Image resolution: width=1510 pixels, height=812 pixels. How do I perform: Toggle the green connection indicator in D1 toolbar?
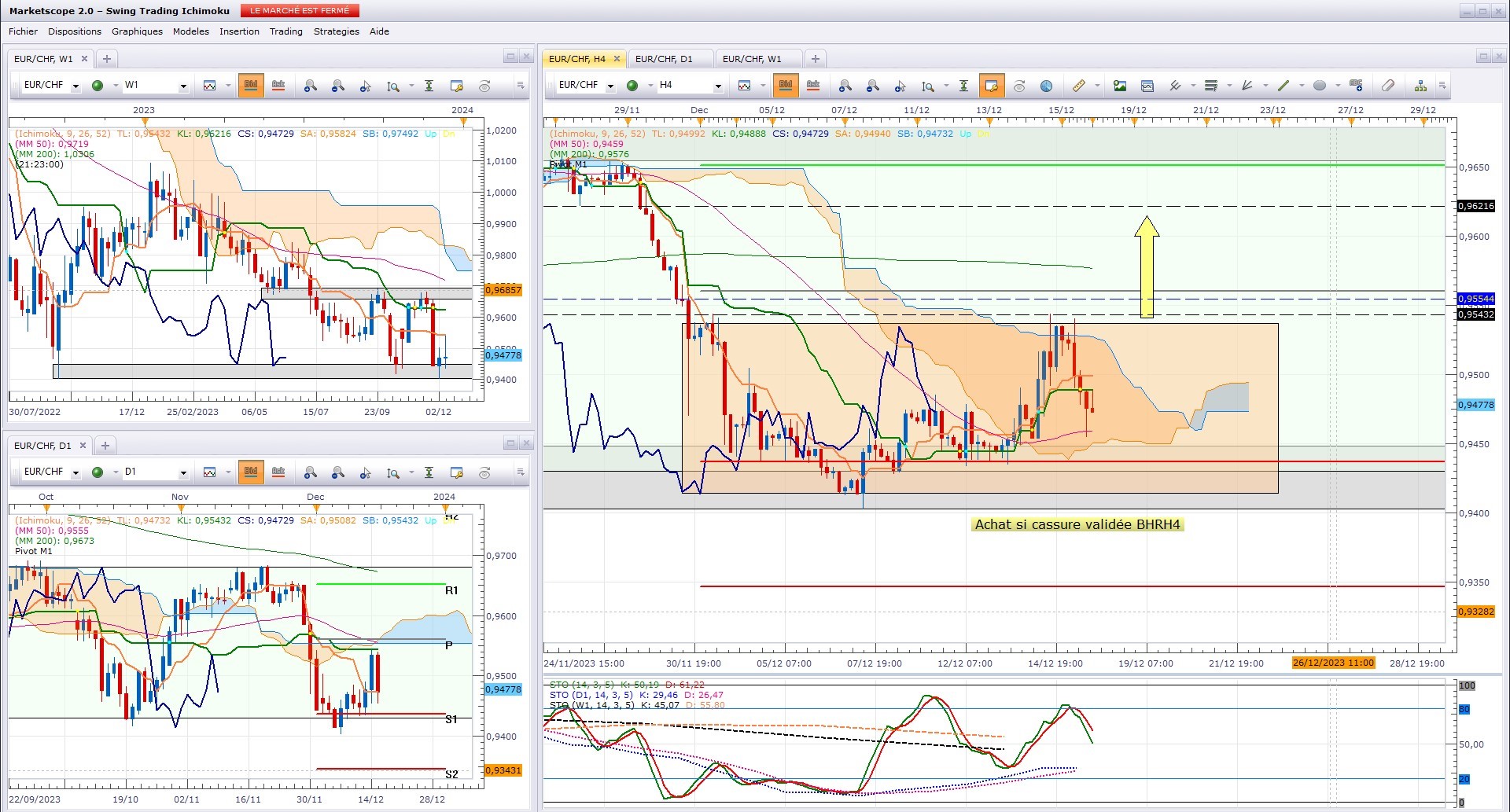(x=98, y=472)
